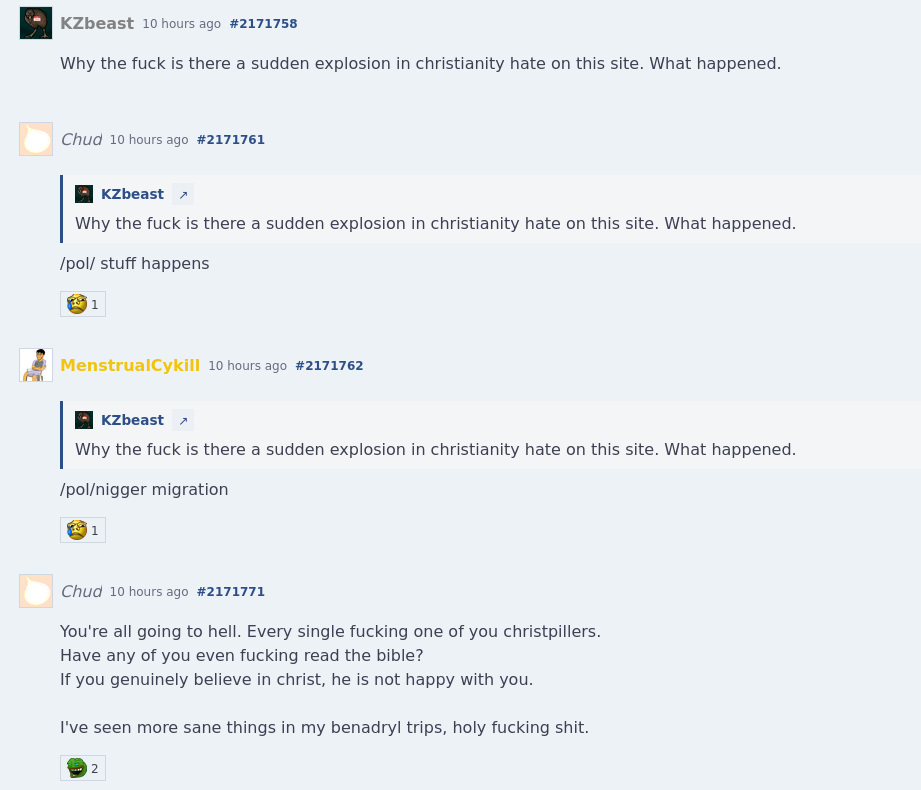Jump to quoted post arrow in Chud's reply
921x790 pixels.
(x=183, y=195)
